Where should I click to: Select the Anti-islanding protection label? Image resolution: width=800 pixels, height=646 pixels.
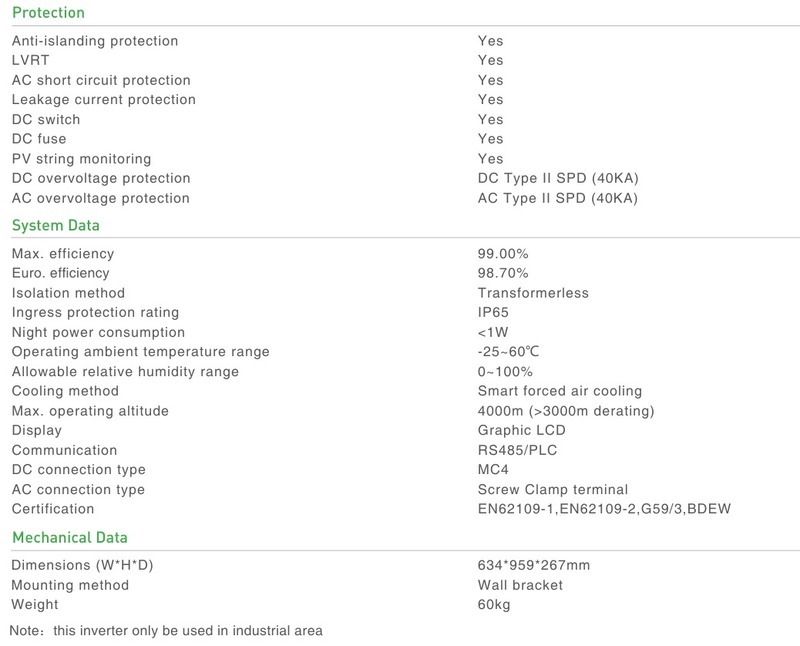pos(95,41)
